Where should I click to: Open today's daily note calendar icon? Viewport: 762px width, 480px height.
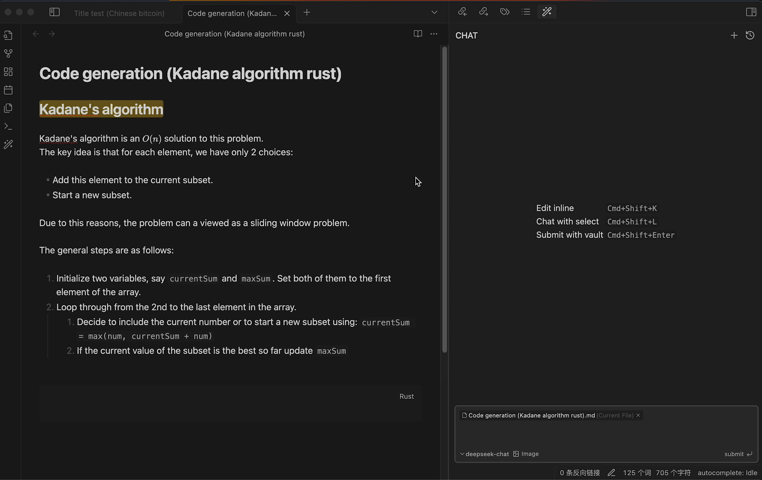click(9, 90)
